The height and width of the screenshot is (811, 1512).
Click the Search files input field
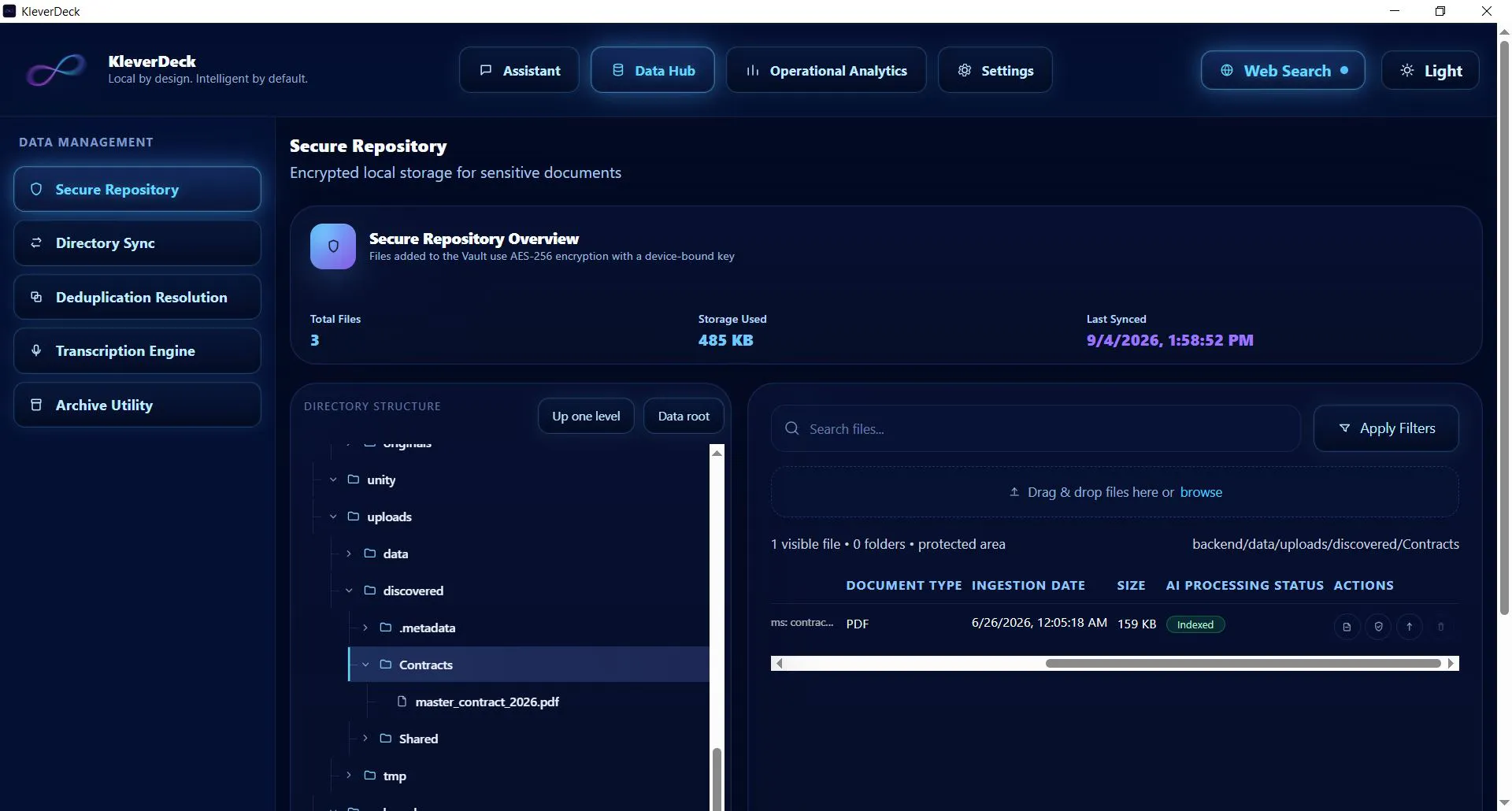pos(1036,428)
